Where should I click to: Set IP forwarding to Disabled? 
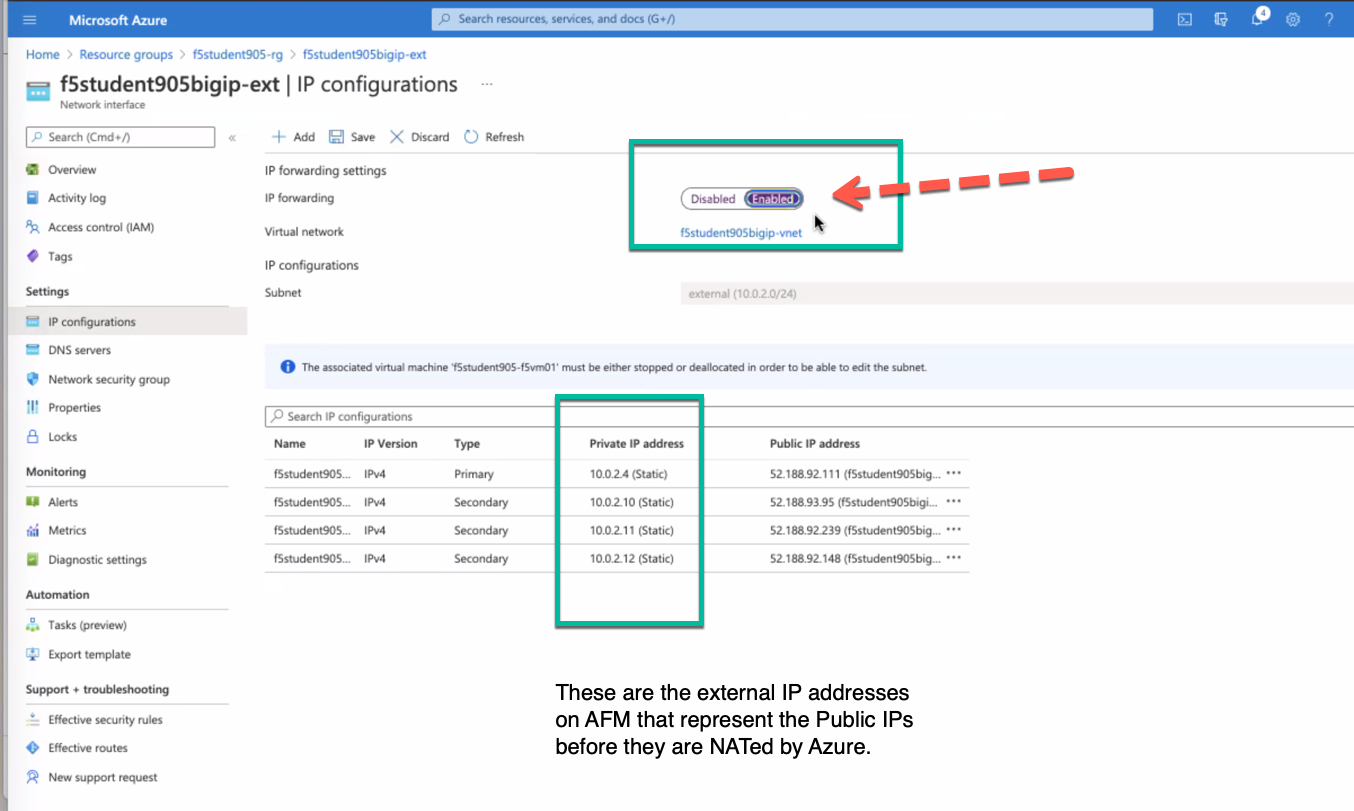click(713, 199)
